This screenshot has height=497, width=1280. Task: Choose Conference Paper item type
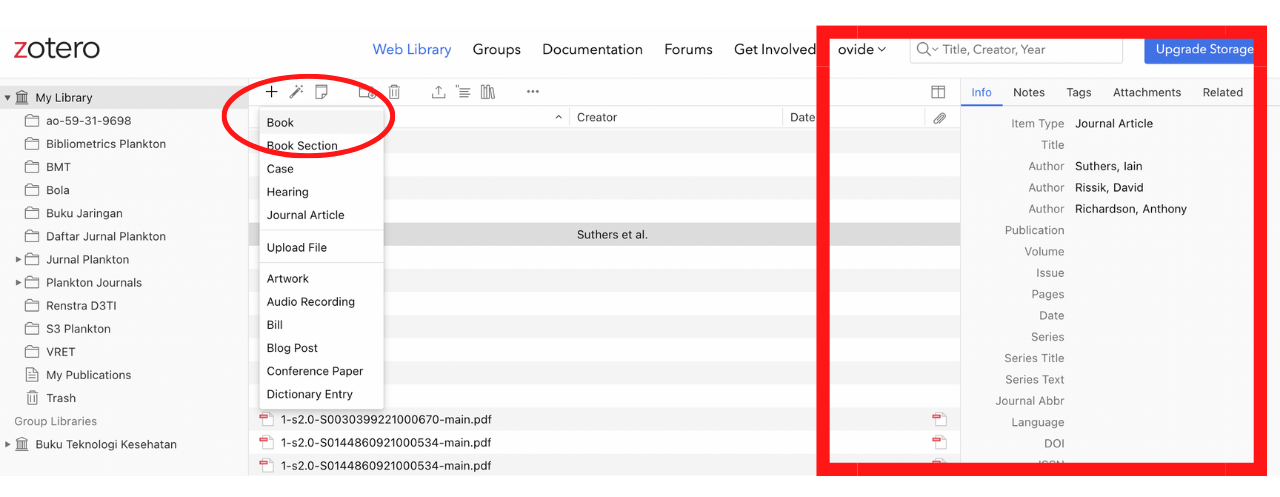[x=321, y=371]
